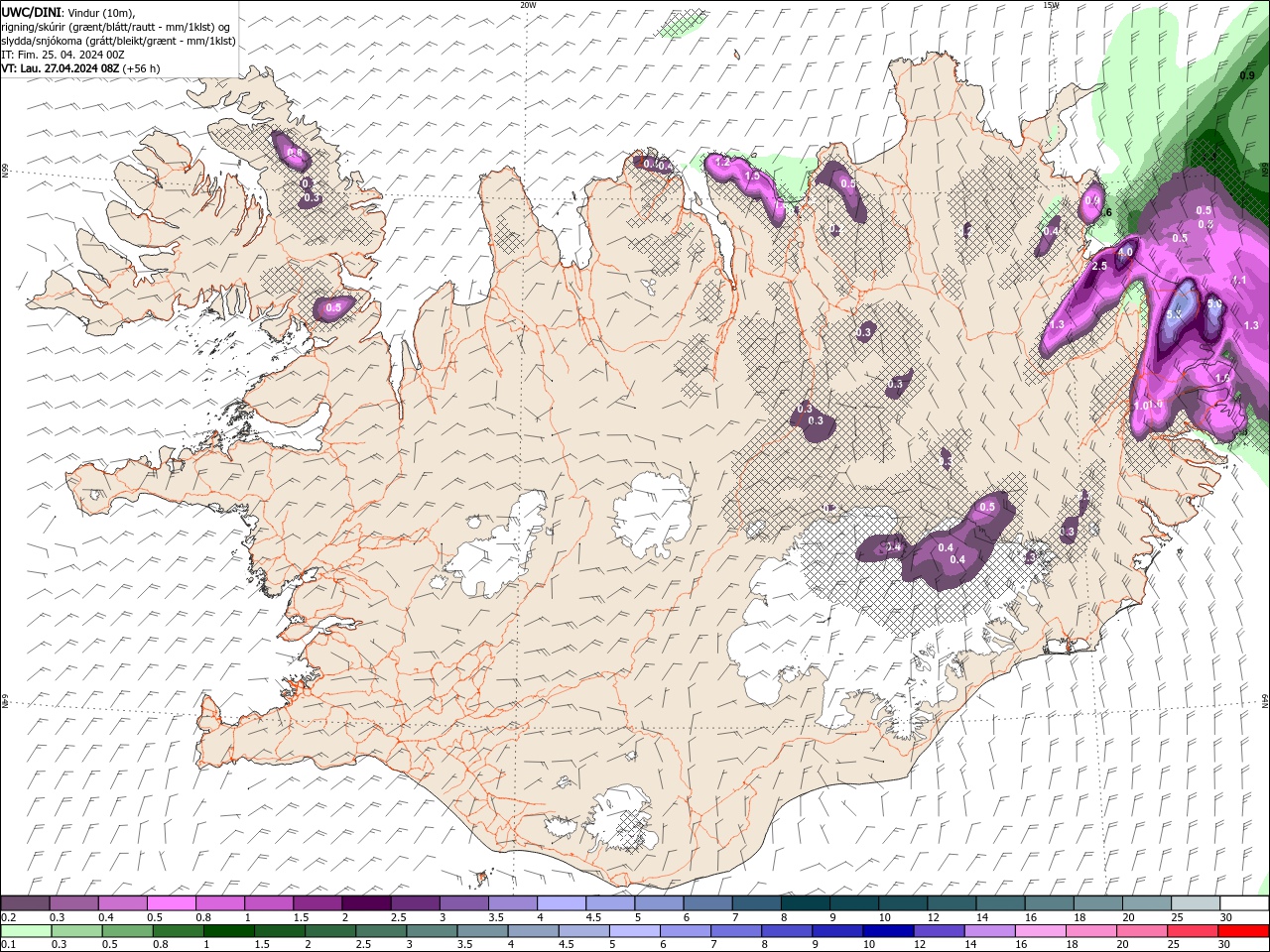Click the 2.5 precipitation label on the eastern coast
The image size is (1270, 952).
point(1099,267)
